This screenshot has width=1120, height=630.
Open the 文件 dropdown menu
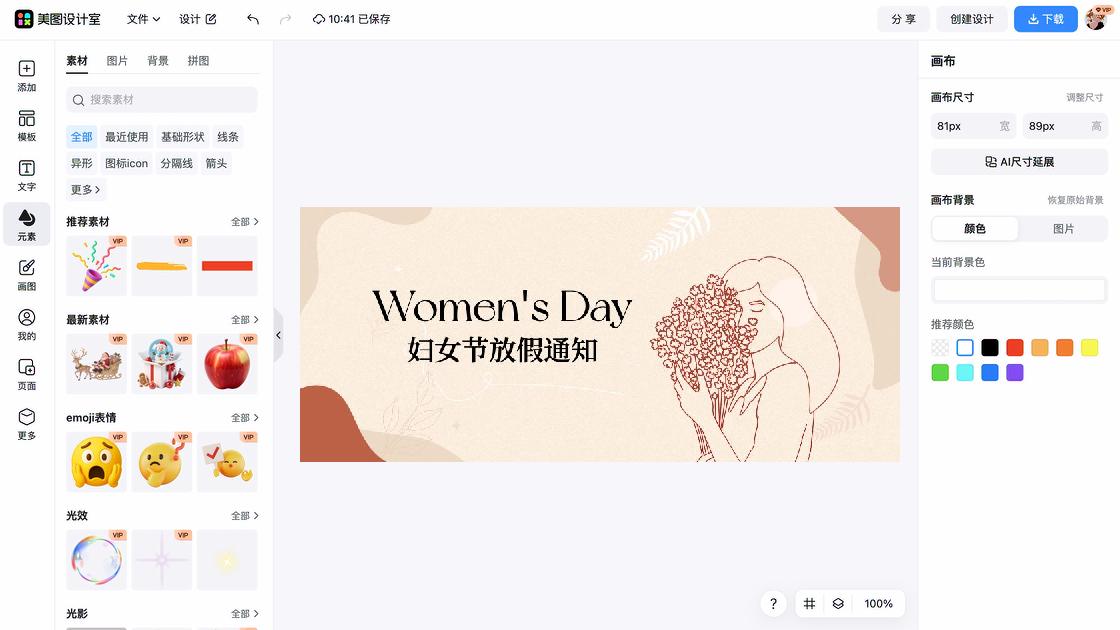143,19
